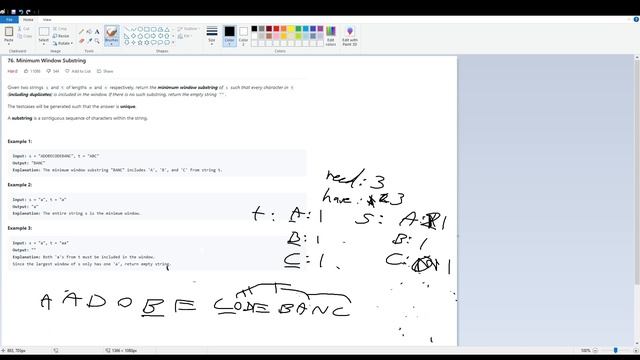
Task: Choose the Triangle shape
Action: tap(167, 29)
